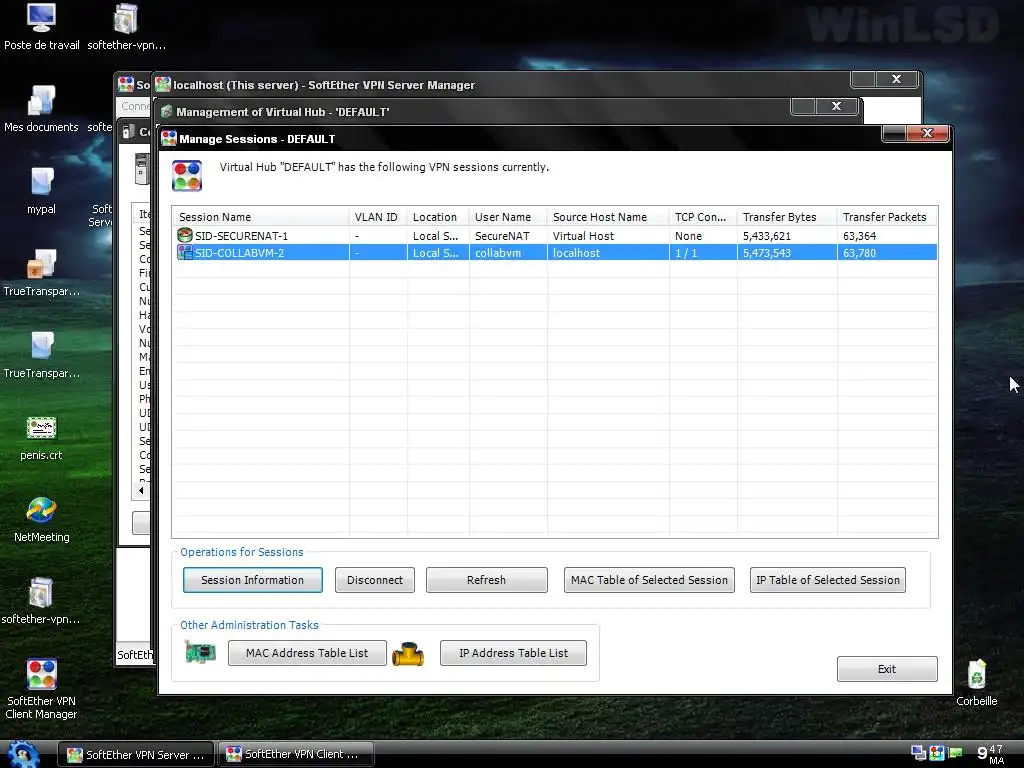Image resolution: width=1024 pixels, height=768 pixels.
Task: Click the green network card tray icon
Action: click(955, 753)
